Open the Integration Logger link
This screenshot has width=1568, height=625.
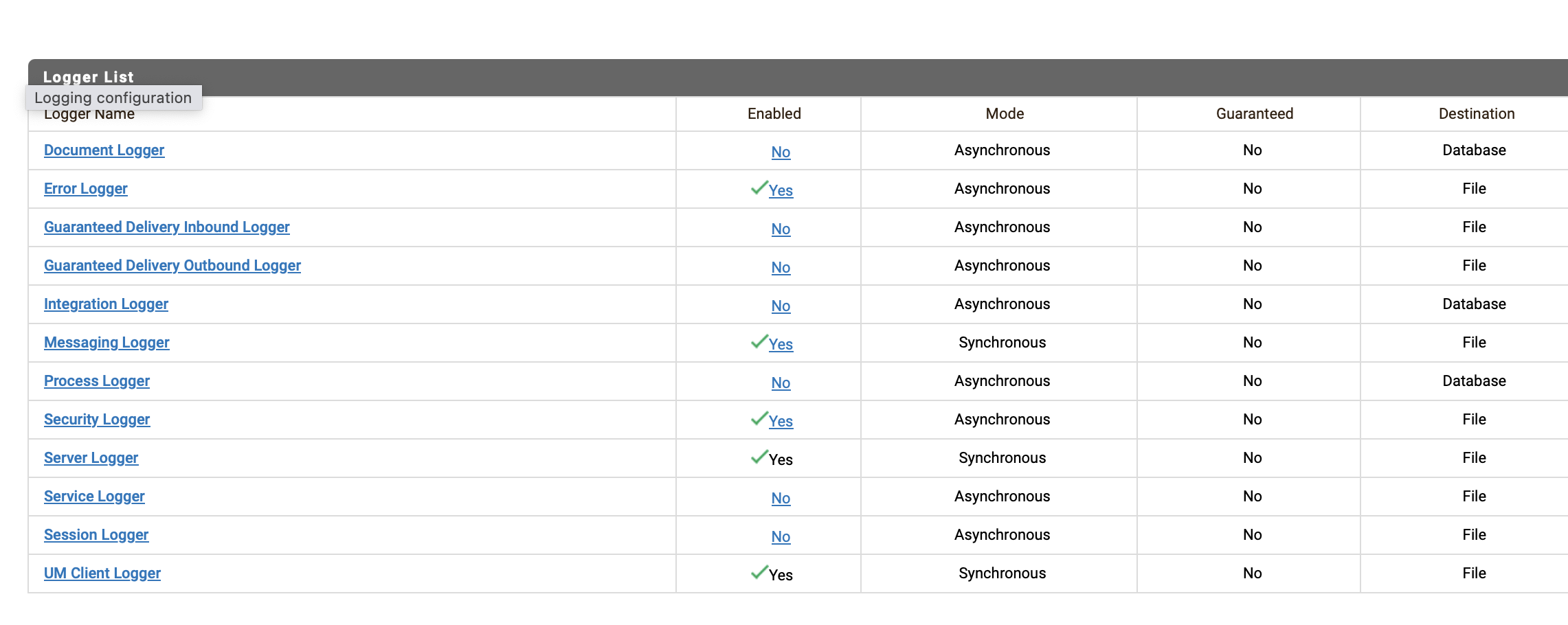pyautogui.click(x=106, y=304)
